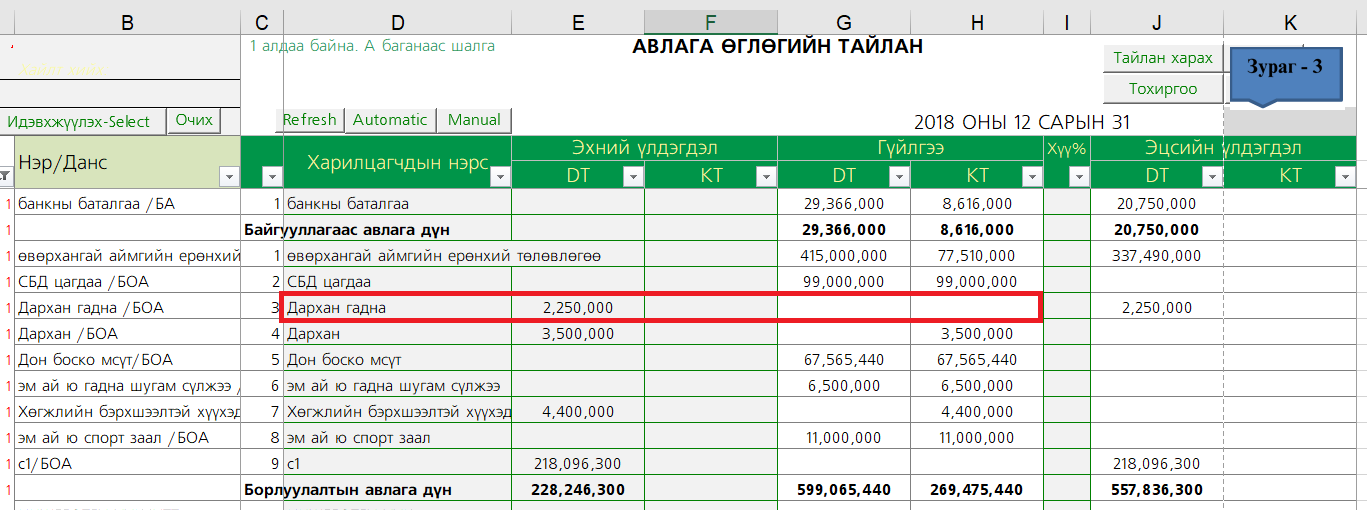Open KT filter arrow under Гүйлгээ

[x=1032, y=177]
